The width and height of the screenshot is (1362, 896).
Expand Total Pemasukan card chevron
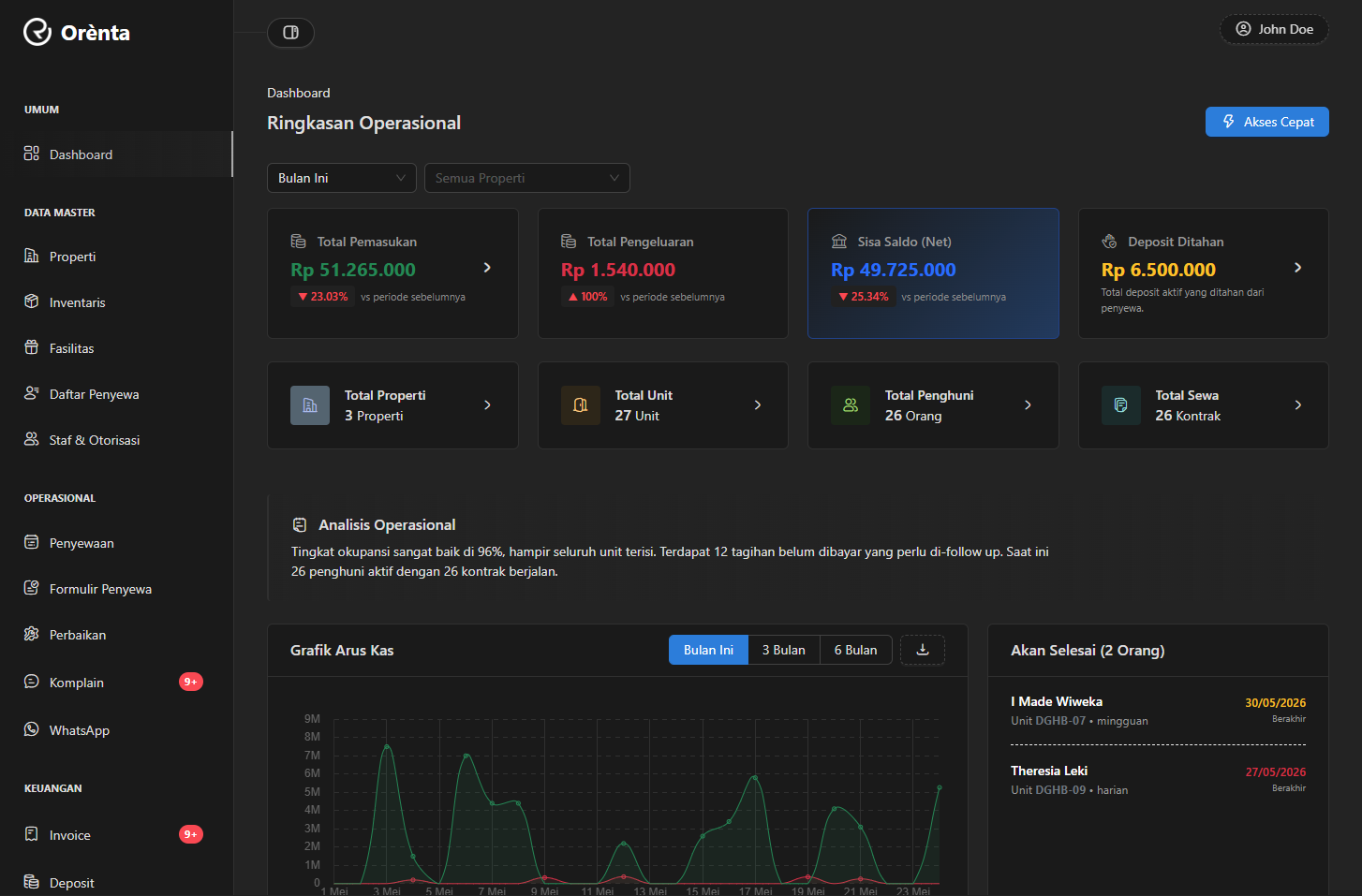pos(487,268)
